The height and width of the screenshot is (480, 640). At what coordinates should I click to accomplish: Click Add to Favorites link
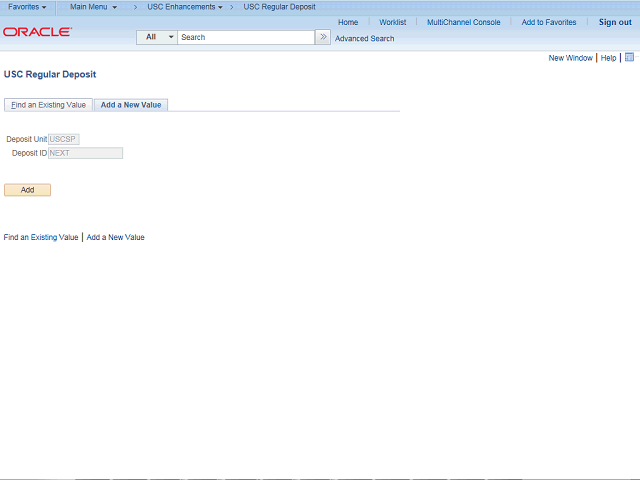pyautogui.click(x=549, y=22)
